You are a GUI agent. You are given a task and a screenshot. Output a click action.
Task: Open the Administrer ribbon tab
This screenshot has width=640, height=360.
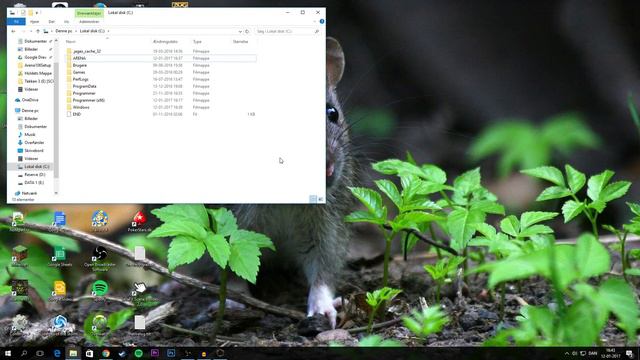click(89, 21)
